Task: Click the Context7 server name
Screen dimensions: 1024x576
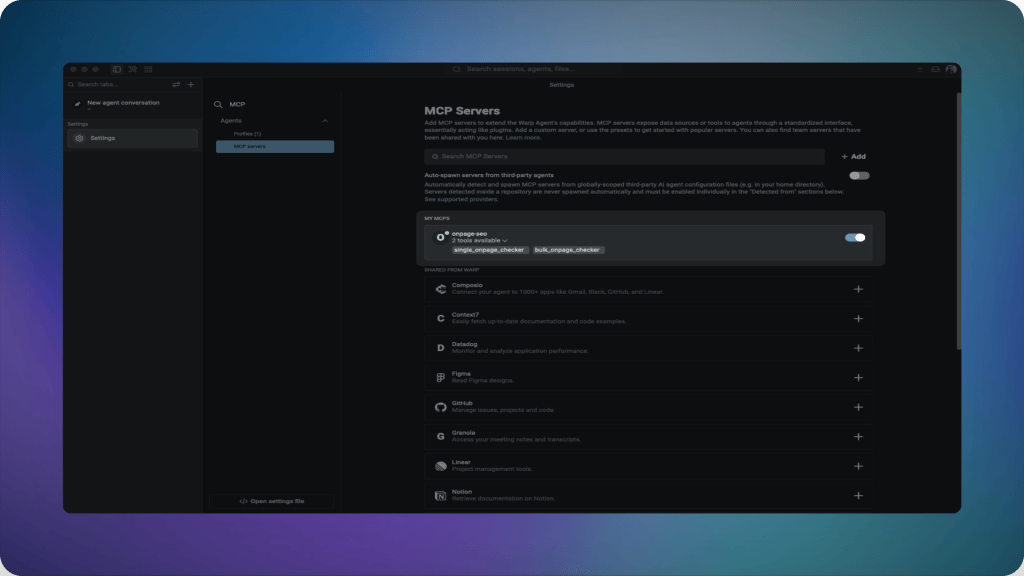Action: point(465,315)
